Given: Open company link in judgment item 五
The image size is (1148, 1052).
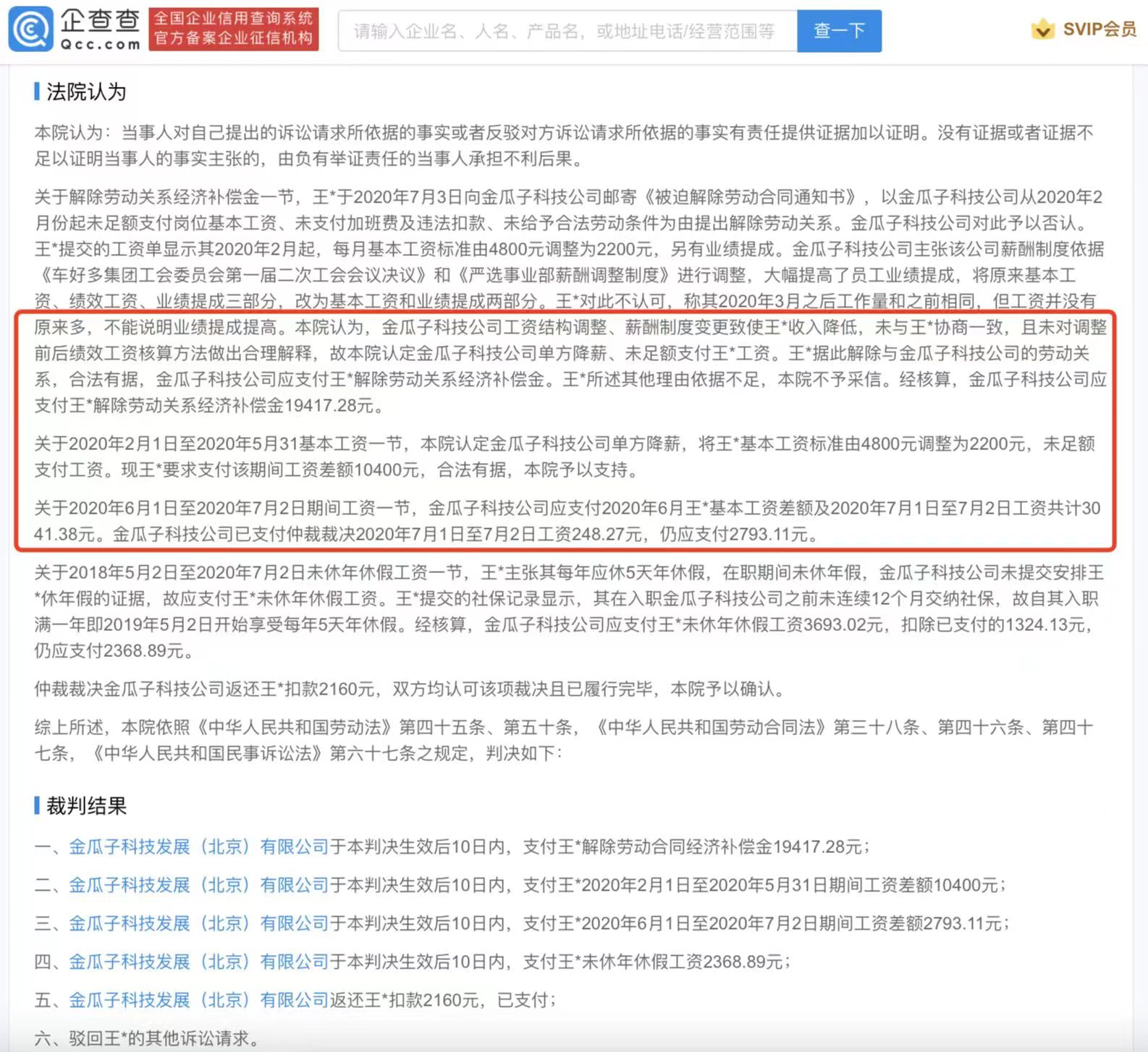Looking at the screenshot, I should pos(199,1000).
